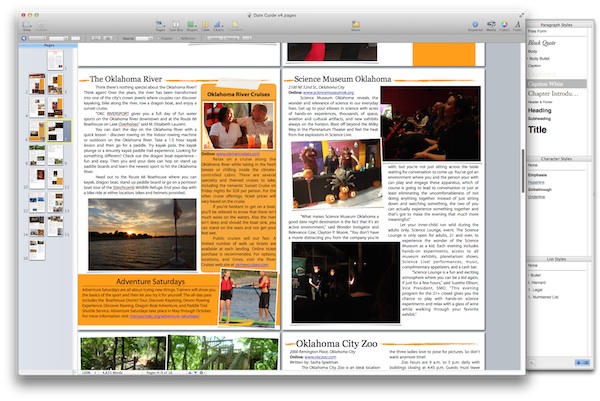This screenshot has height=401, width=600.
Task: Click the blue button at drawer bottom
Action: pyautogui.click(x=582, y=362)
